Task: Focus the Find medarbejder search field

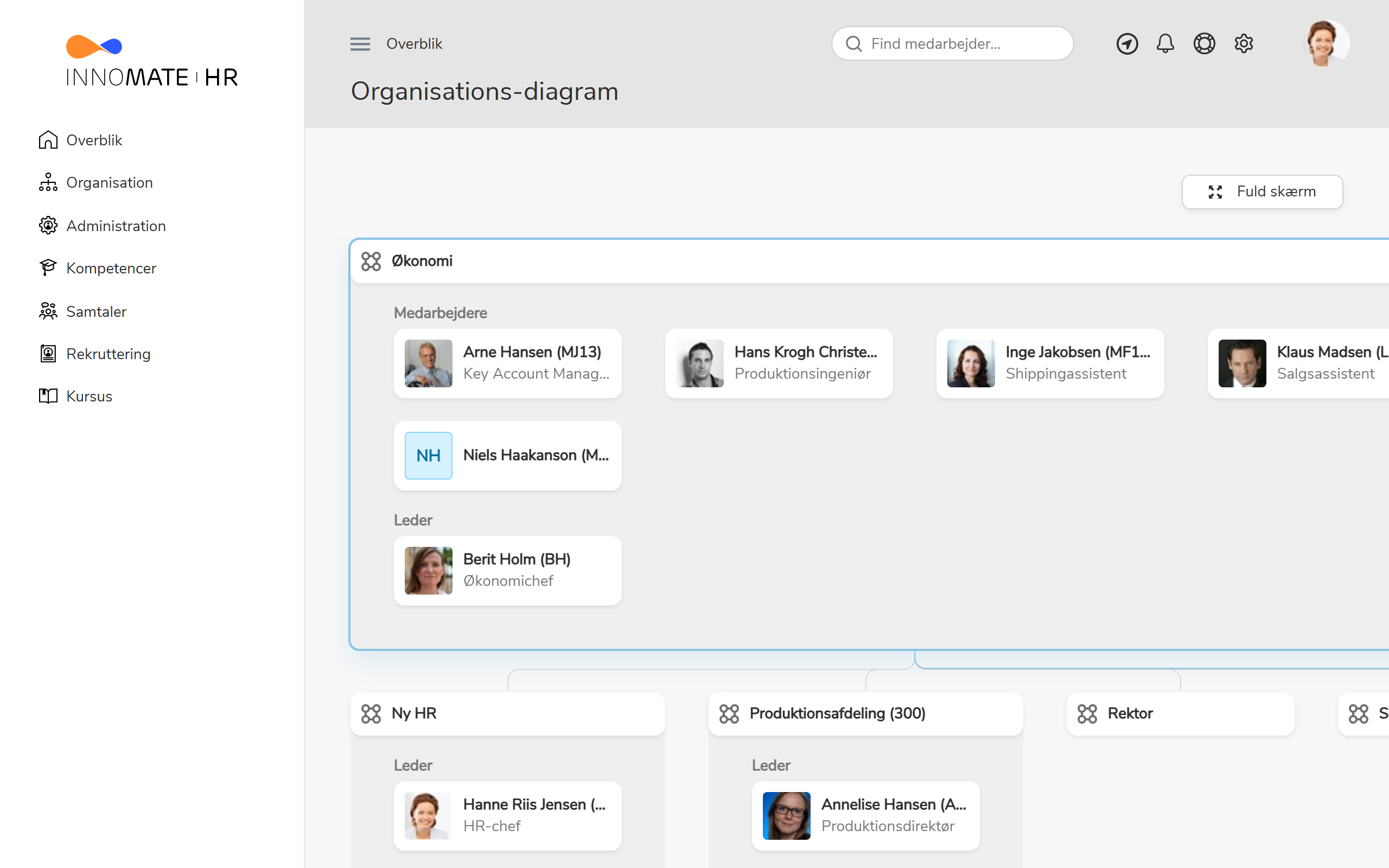Action: click(952, 43)
